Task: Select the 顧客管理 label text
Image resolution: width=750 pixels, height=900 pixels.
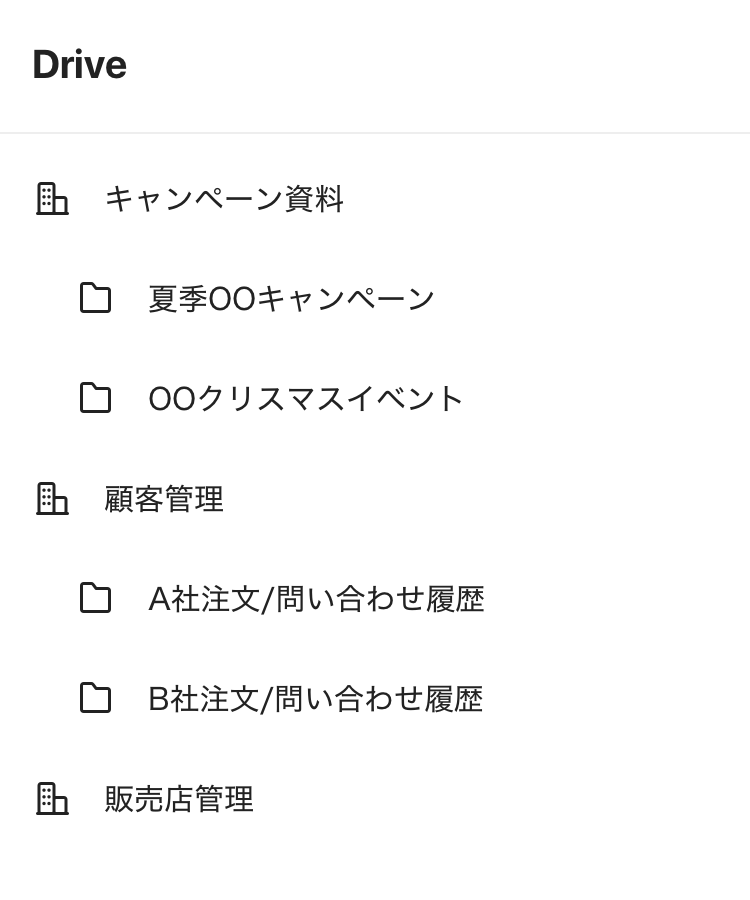Action: (x=164, y=499)
